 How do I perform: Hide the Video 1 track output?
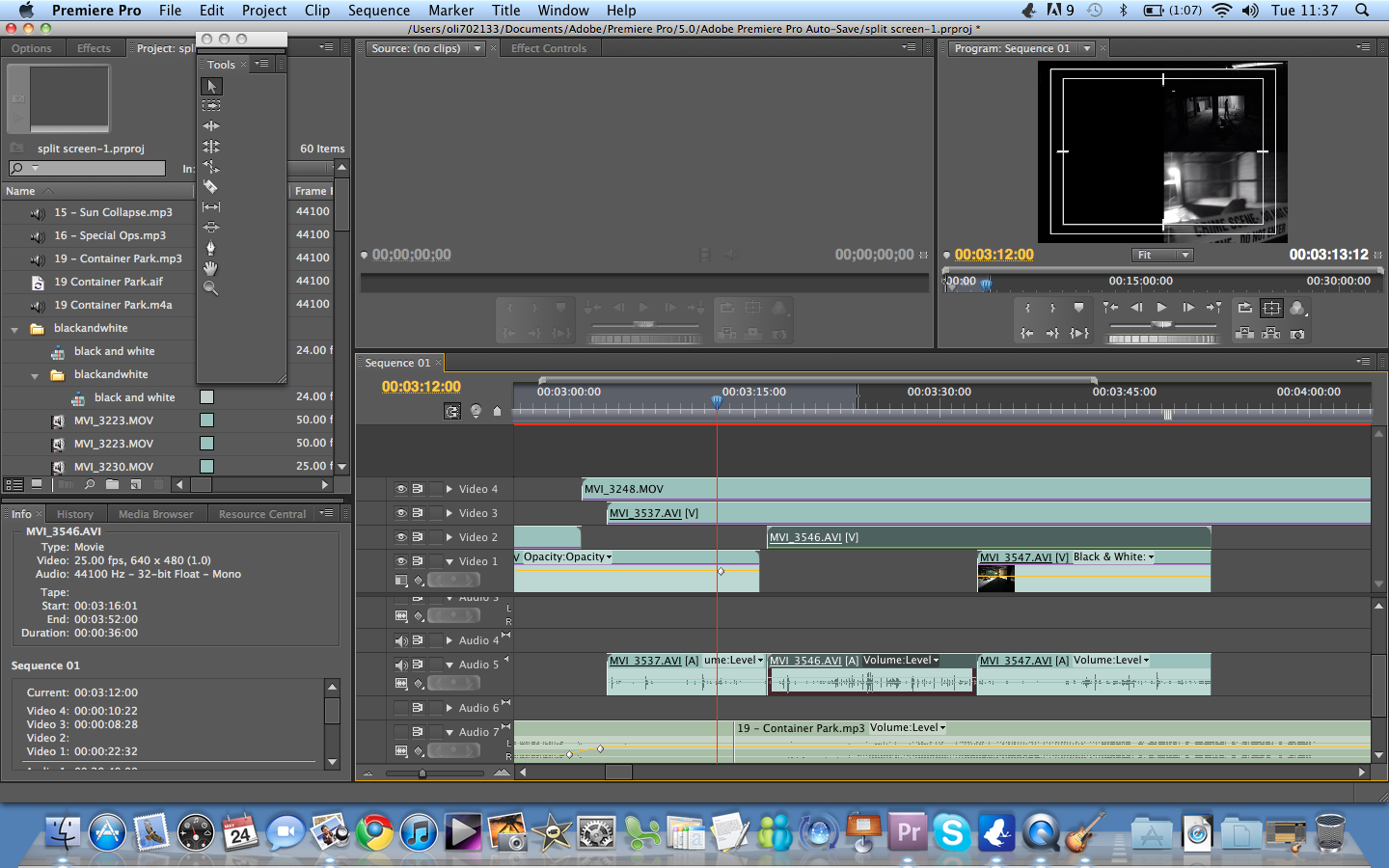[x=400, y=561]
